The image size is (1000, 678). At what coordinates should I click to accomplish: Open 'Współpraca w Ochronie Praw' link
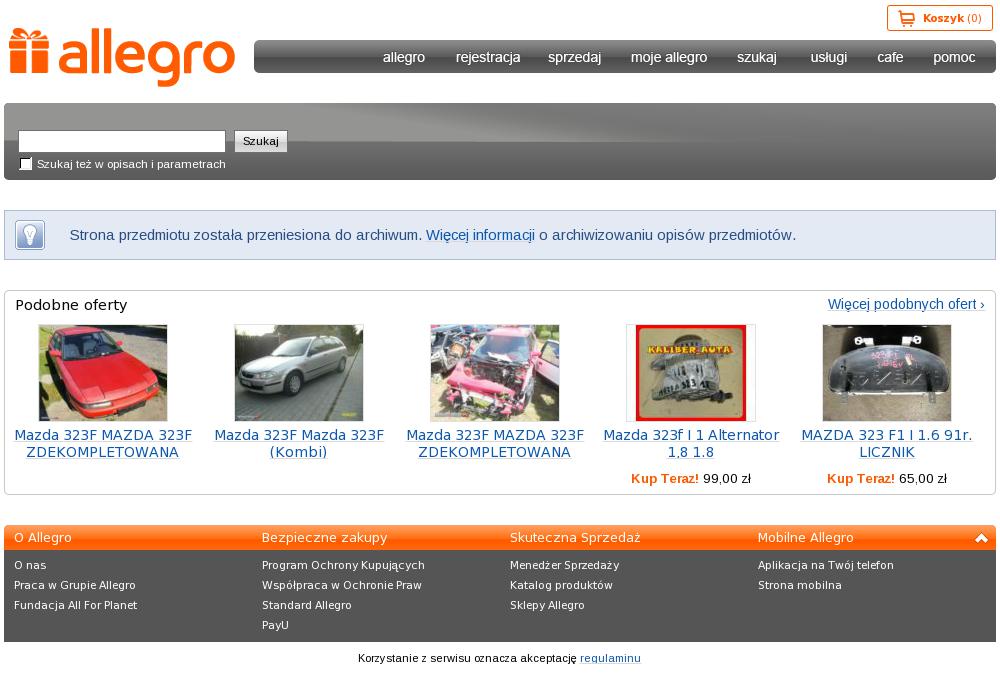[x=342, y=585]
